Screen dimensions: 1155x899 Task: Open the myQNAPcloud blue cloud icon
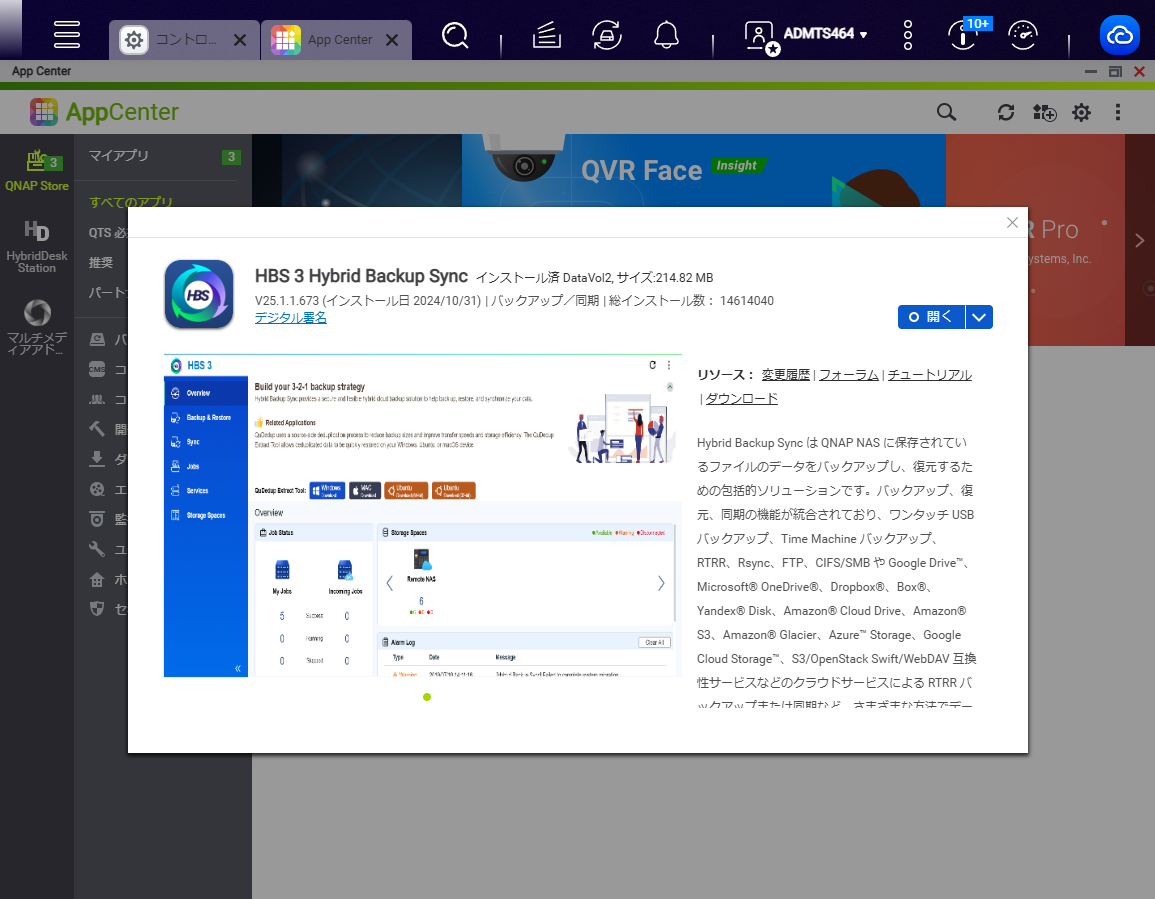1120,35
